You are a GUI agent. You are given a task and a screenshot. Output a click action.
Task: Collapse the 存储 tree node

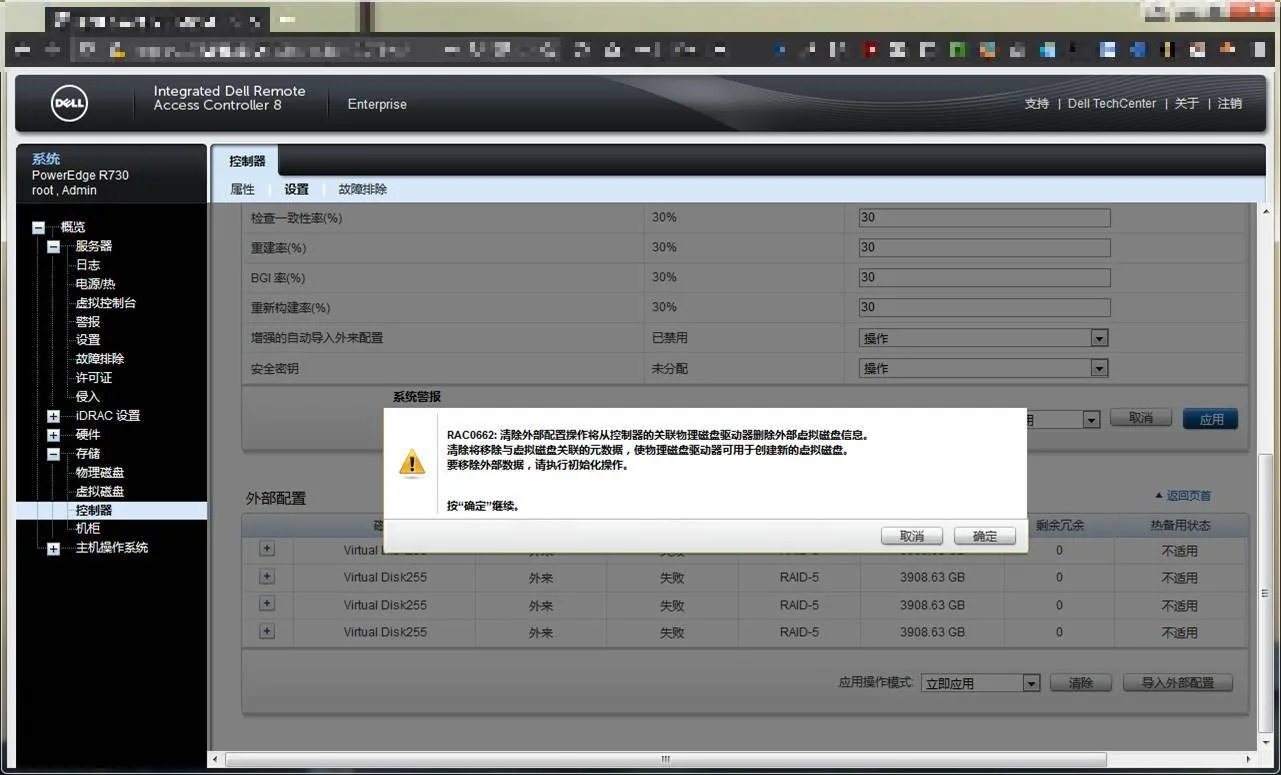[53, 454]
